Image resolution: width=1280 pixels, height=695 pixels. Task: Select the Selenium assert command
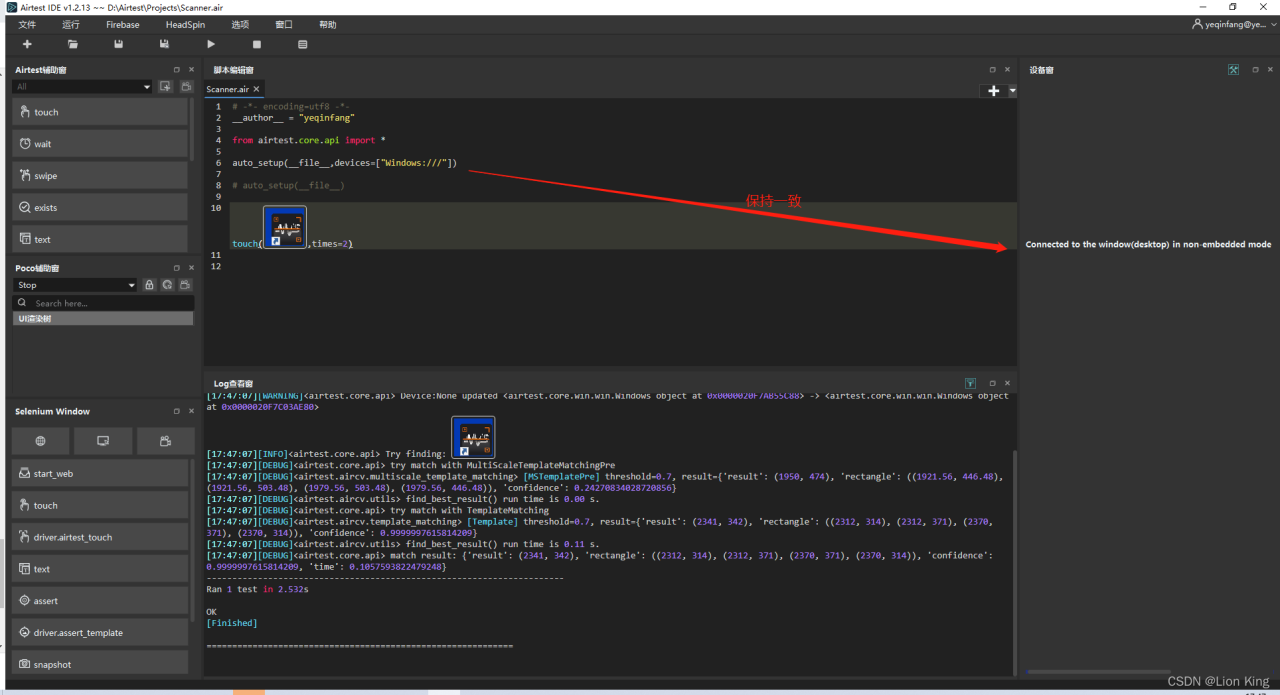(100, 601)
